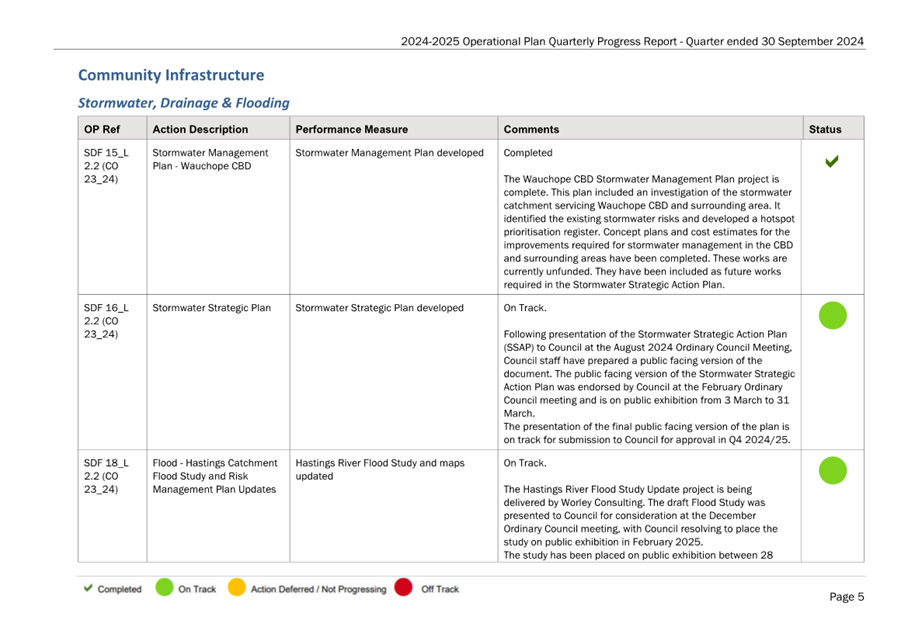908x641 pixels.
Task: Click 'Hastings River Flood Study and maps updated' measure
Action: (380, 470)
